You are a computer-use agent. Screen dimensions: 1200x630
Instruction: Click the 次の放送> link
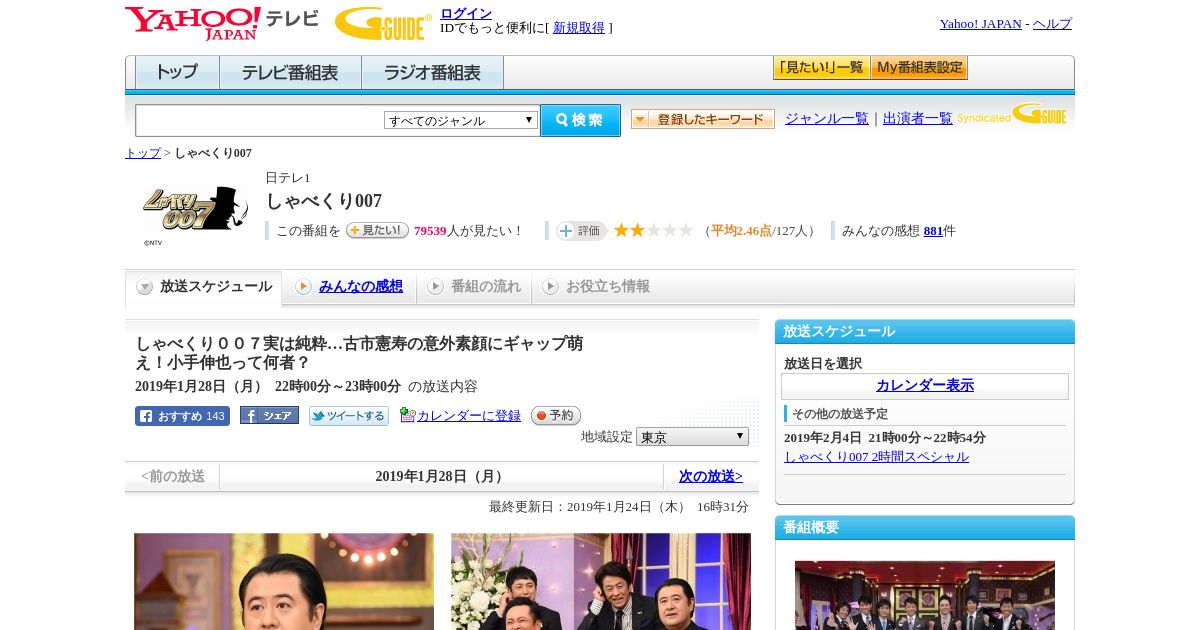[x=711, y=477]
